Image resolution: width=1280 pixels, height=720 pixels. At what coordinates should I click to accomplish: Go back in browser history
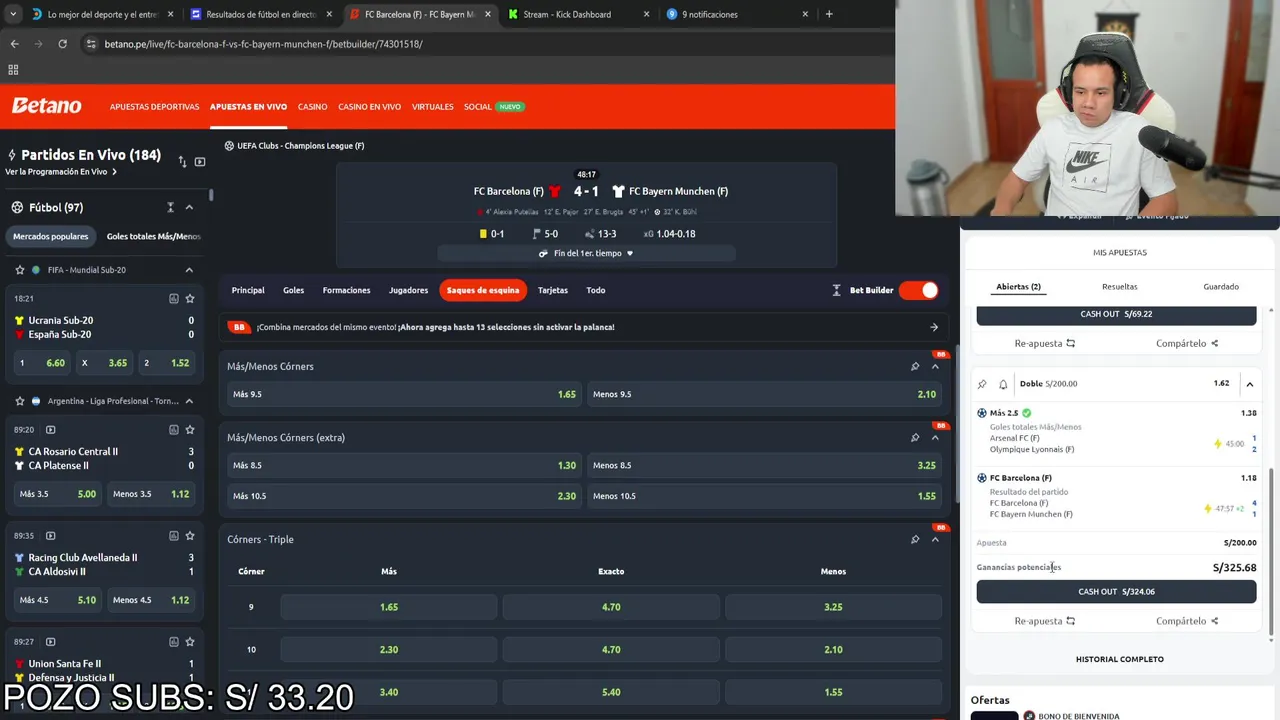pos(14,44)
